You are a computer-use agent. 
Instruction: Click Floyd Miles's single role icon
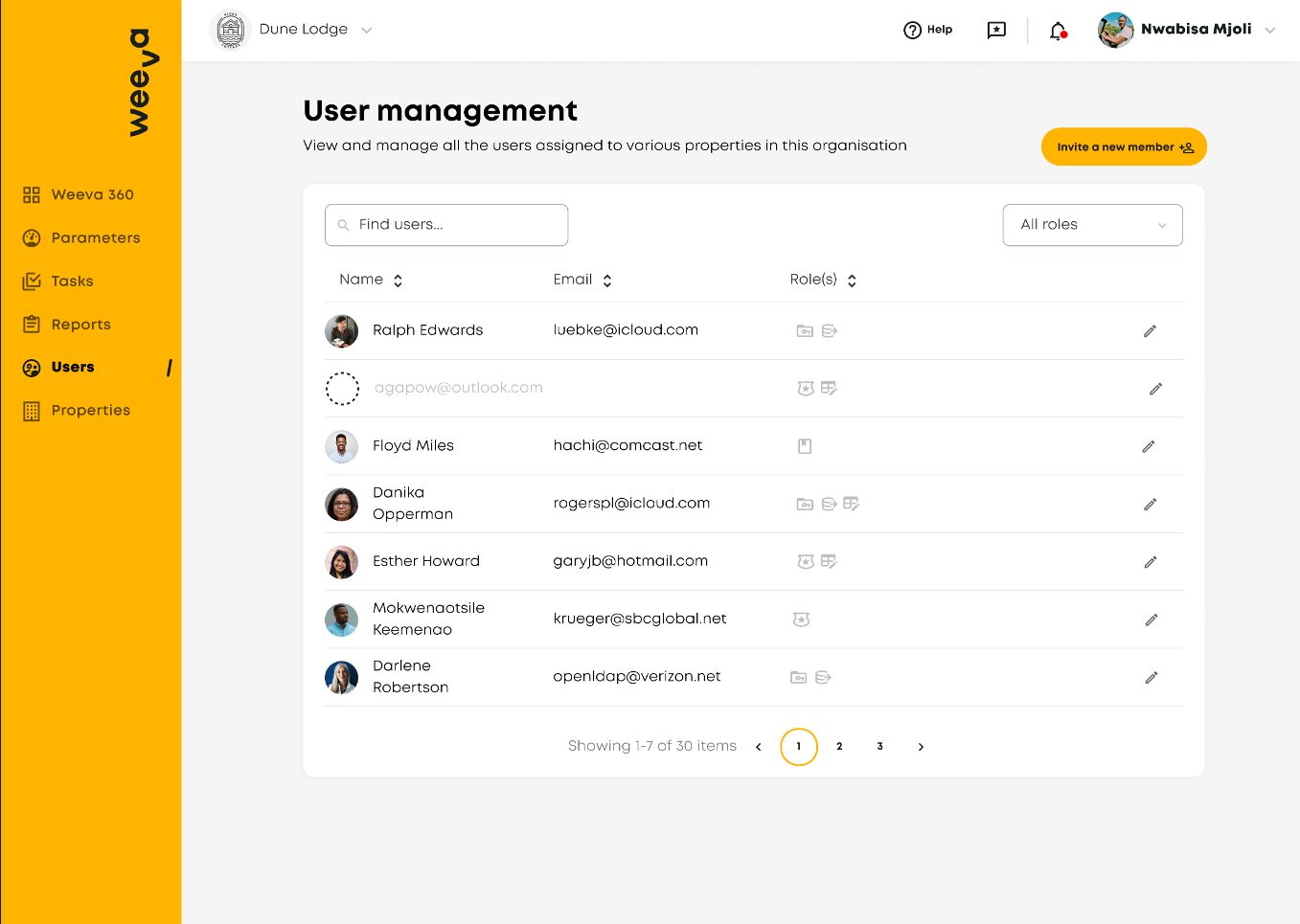805,446
